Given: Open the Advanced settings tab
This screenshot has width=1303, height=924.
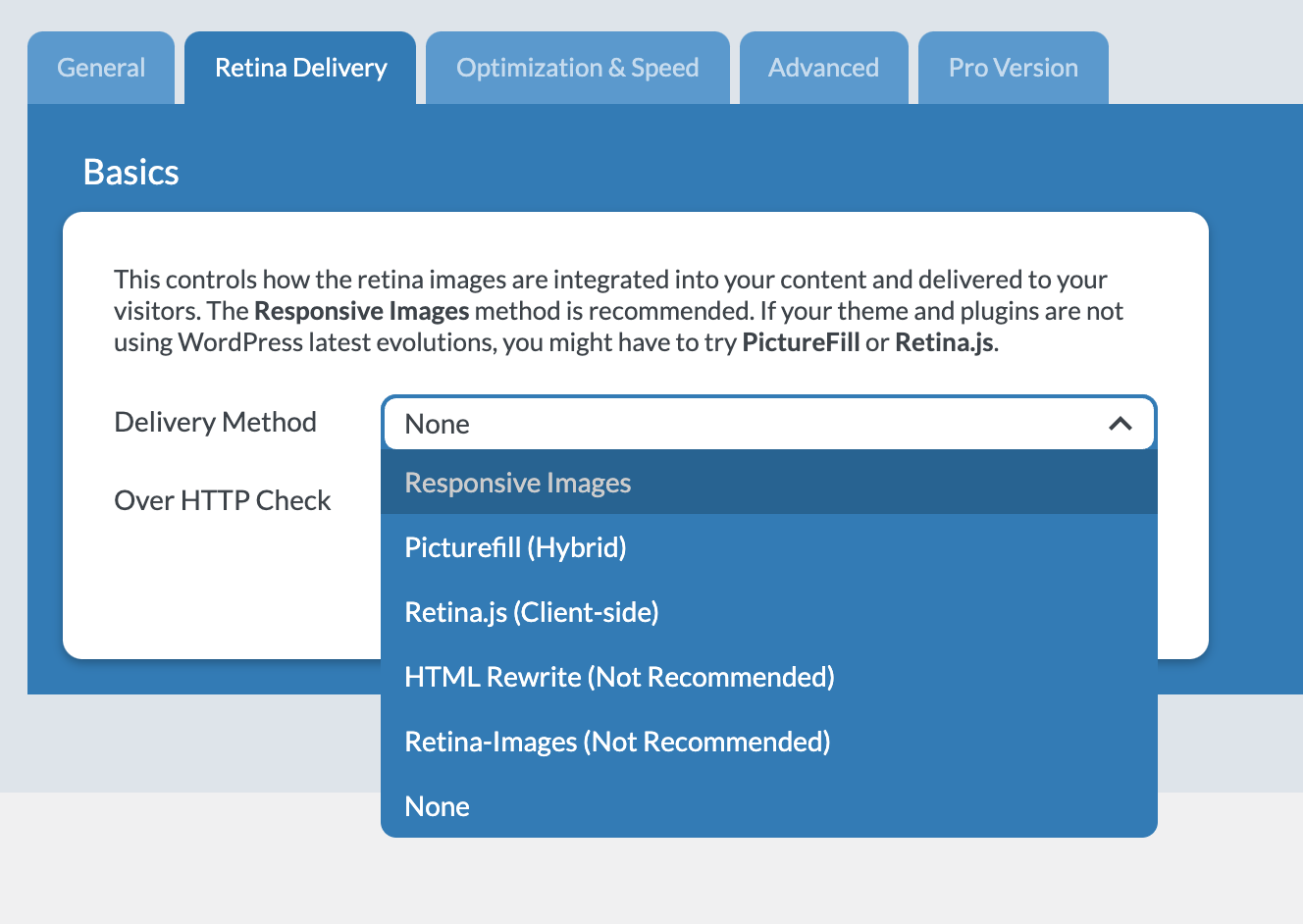Looking at the screenshot, I should [x=823, y=68].
